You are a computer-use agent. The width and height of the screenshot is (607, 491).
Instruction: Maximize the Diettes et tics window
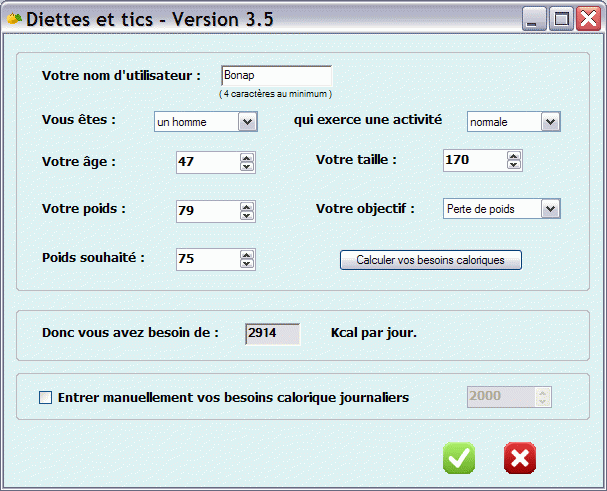561,18
